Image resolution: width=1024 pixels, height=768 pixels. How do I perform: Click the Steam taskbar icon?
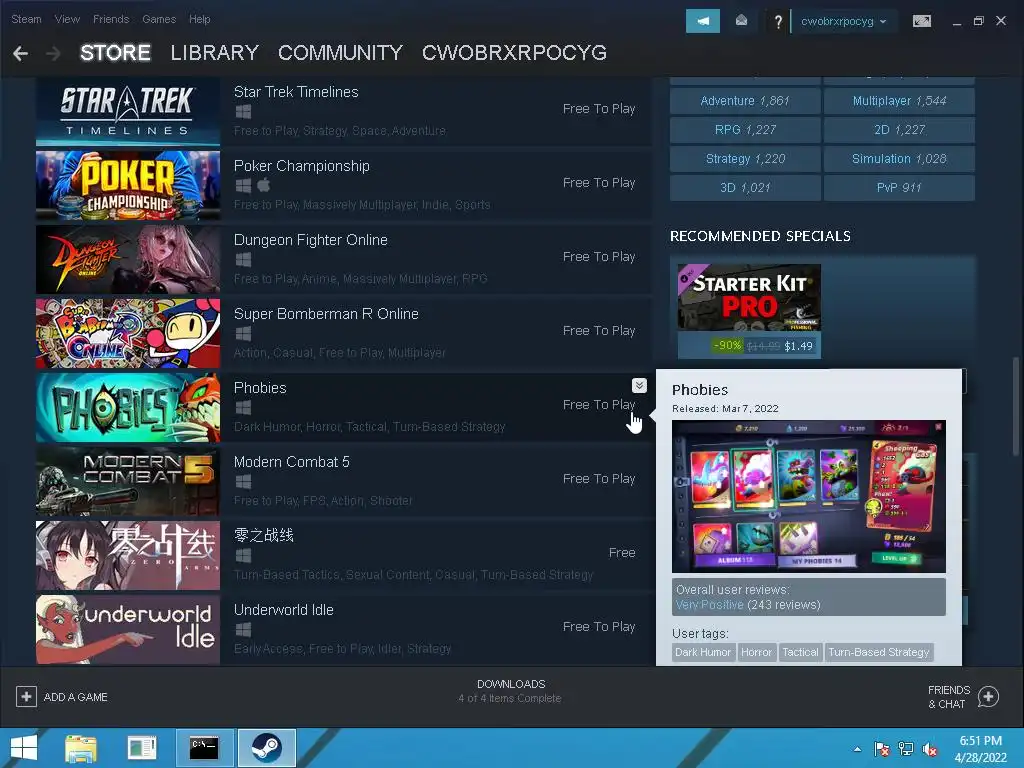[x=266, y=748]
